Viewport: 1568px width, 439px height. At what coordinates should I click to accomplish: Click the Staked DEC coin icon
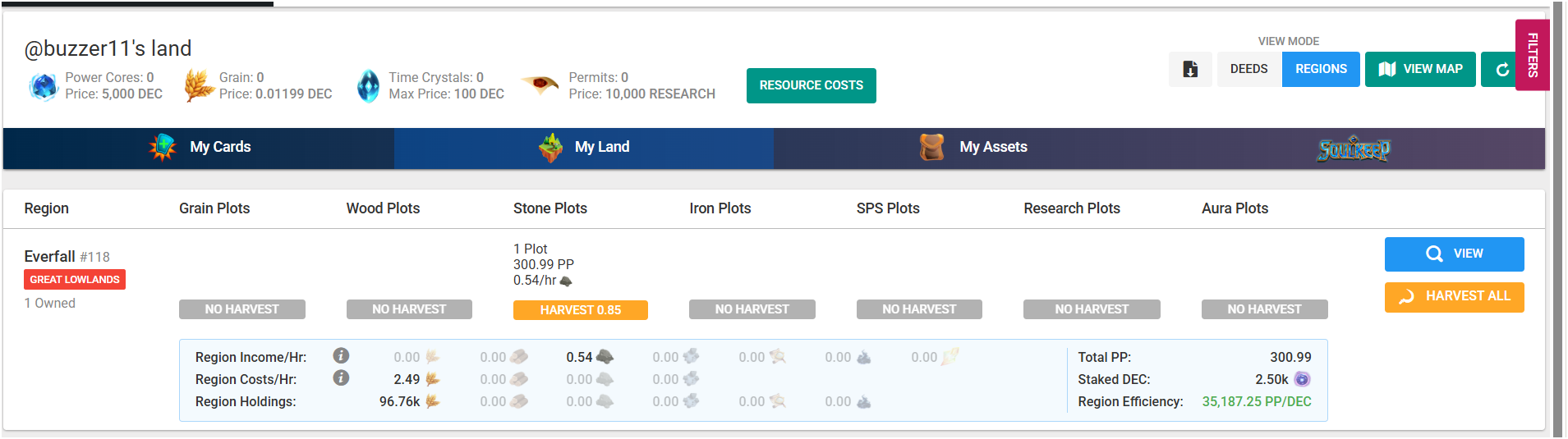[x=1302, y=379]
